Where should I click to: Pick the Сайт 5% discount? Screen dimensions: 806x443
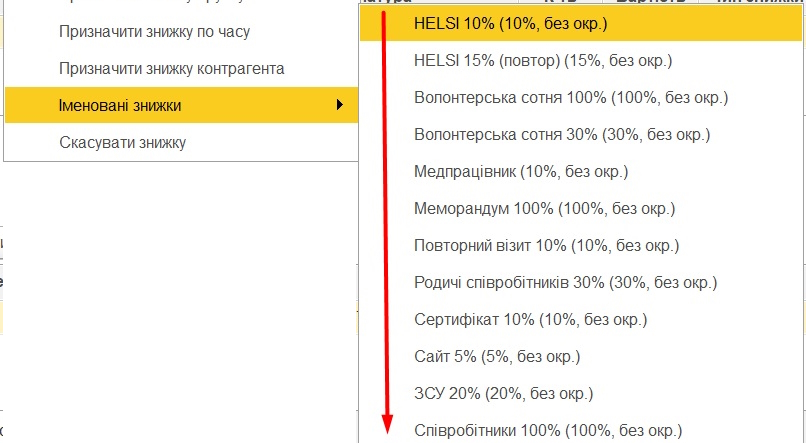click(497, 357)
